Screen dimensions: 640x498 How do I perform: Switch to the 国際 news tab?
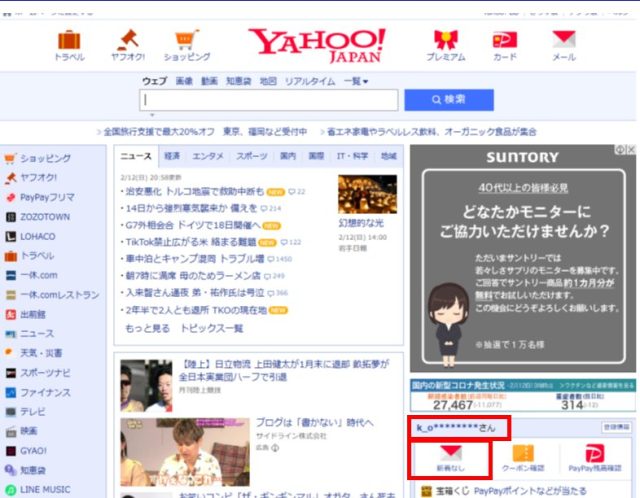click(x=316, y=156)
